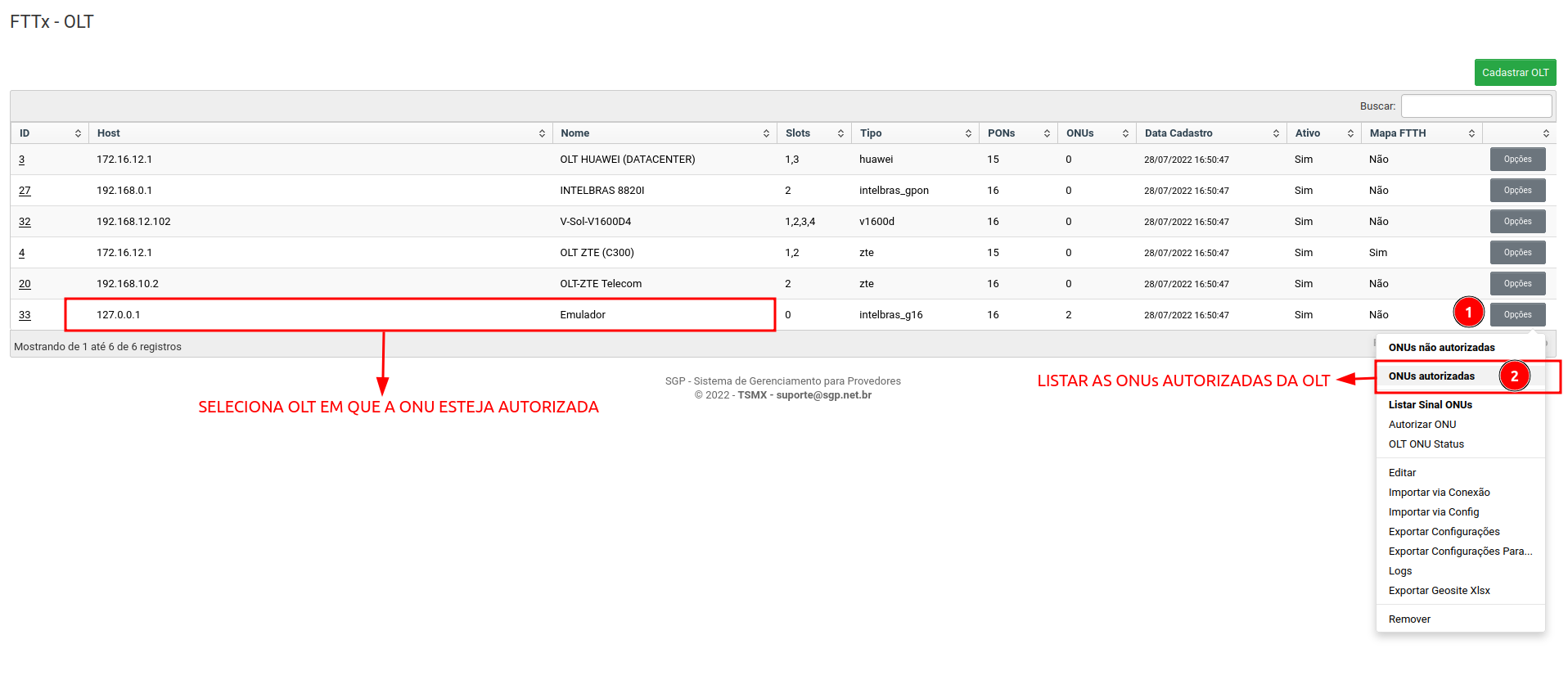Choose ONUs não autorizadas from menu

pyautogui.click(x=1441, y=348)
